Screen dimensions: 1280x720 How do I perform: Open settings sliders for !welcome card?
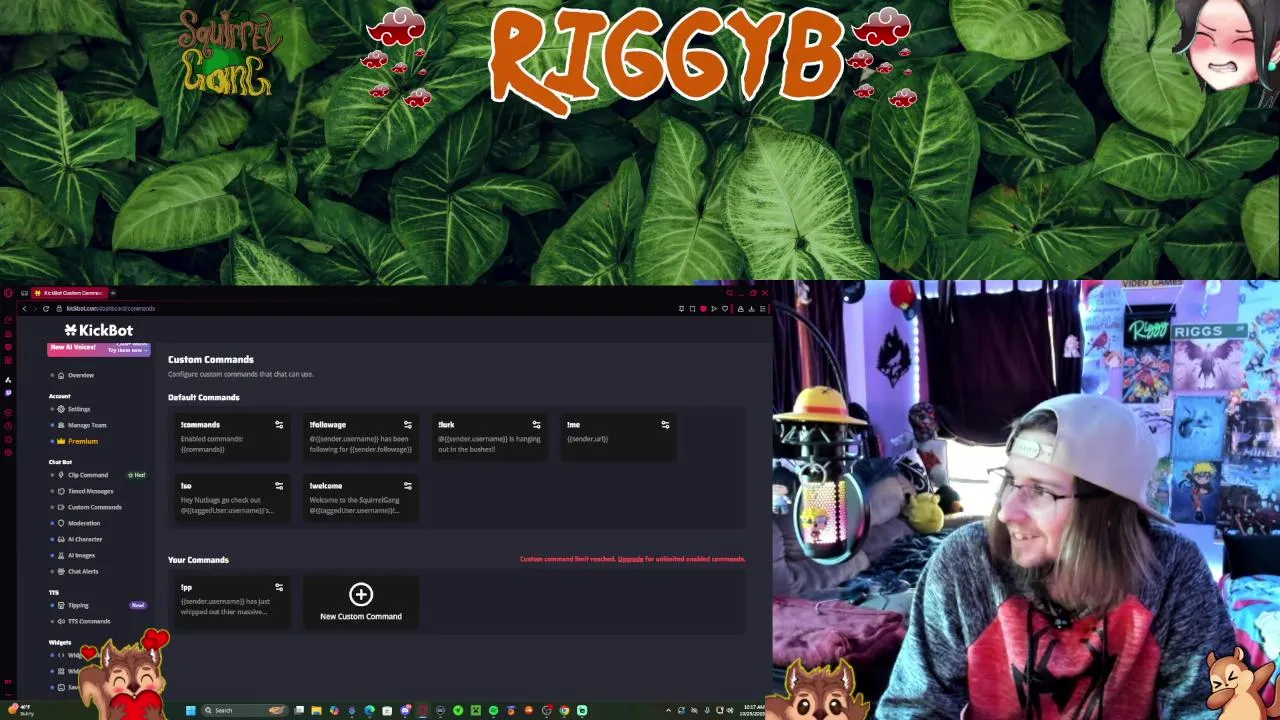pyautogui.click(x=407, y=486)
